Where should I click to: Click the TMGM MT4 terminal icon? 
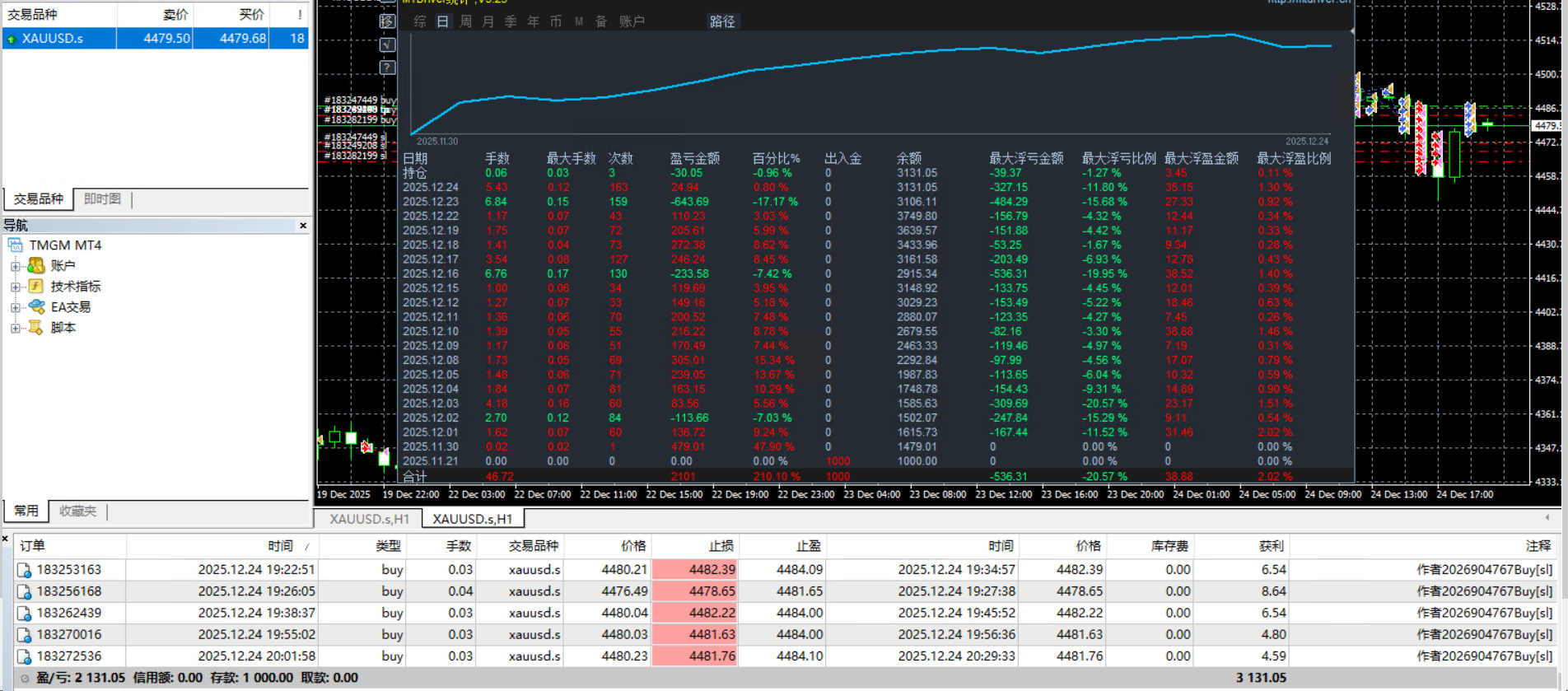click(x=16, y=245)
